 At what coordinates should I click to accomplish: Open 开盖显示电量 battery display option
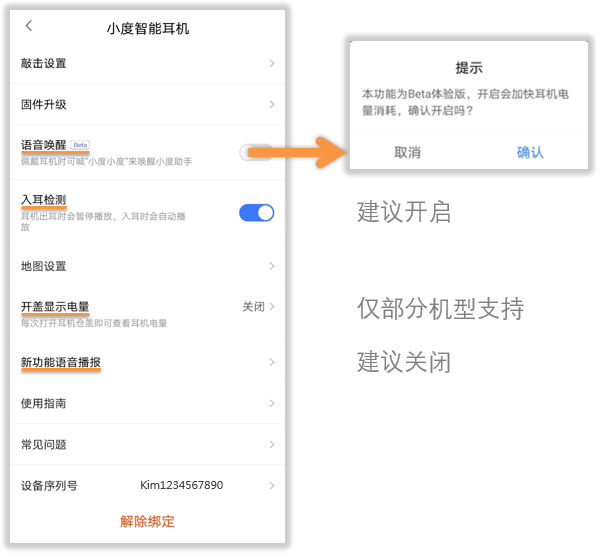coord(147,314)
